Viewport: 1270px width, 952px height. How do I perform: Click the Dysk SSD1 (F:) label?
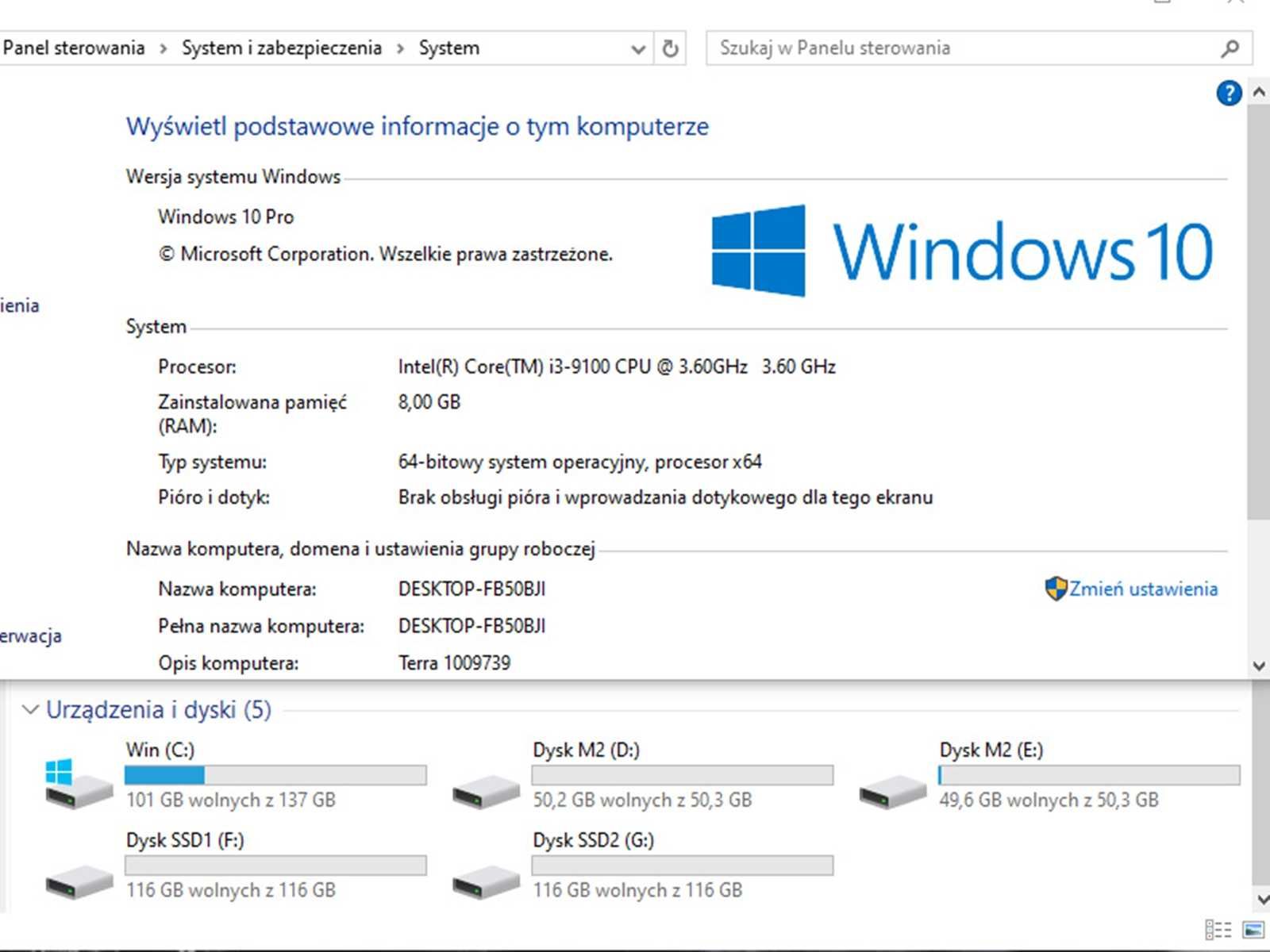pos(185,840)
